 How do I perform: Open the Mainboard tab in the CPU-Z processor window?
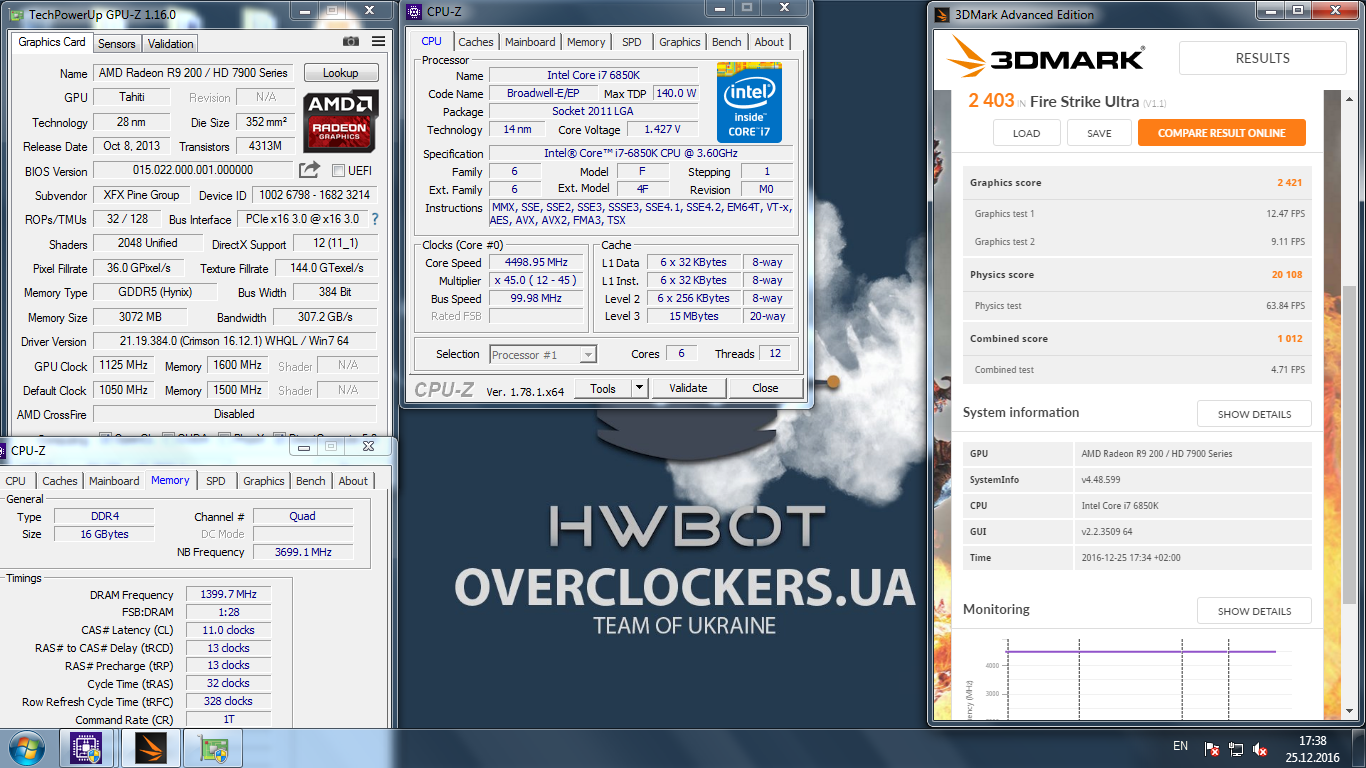point(530,42)
